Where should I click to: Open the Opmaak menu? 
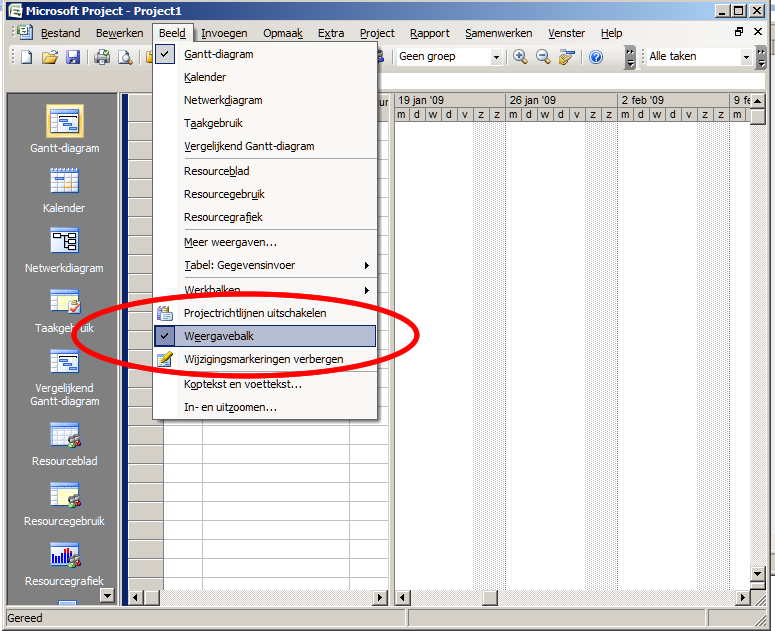point(283,33)
